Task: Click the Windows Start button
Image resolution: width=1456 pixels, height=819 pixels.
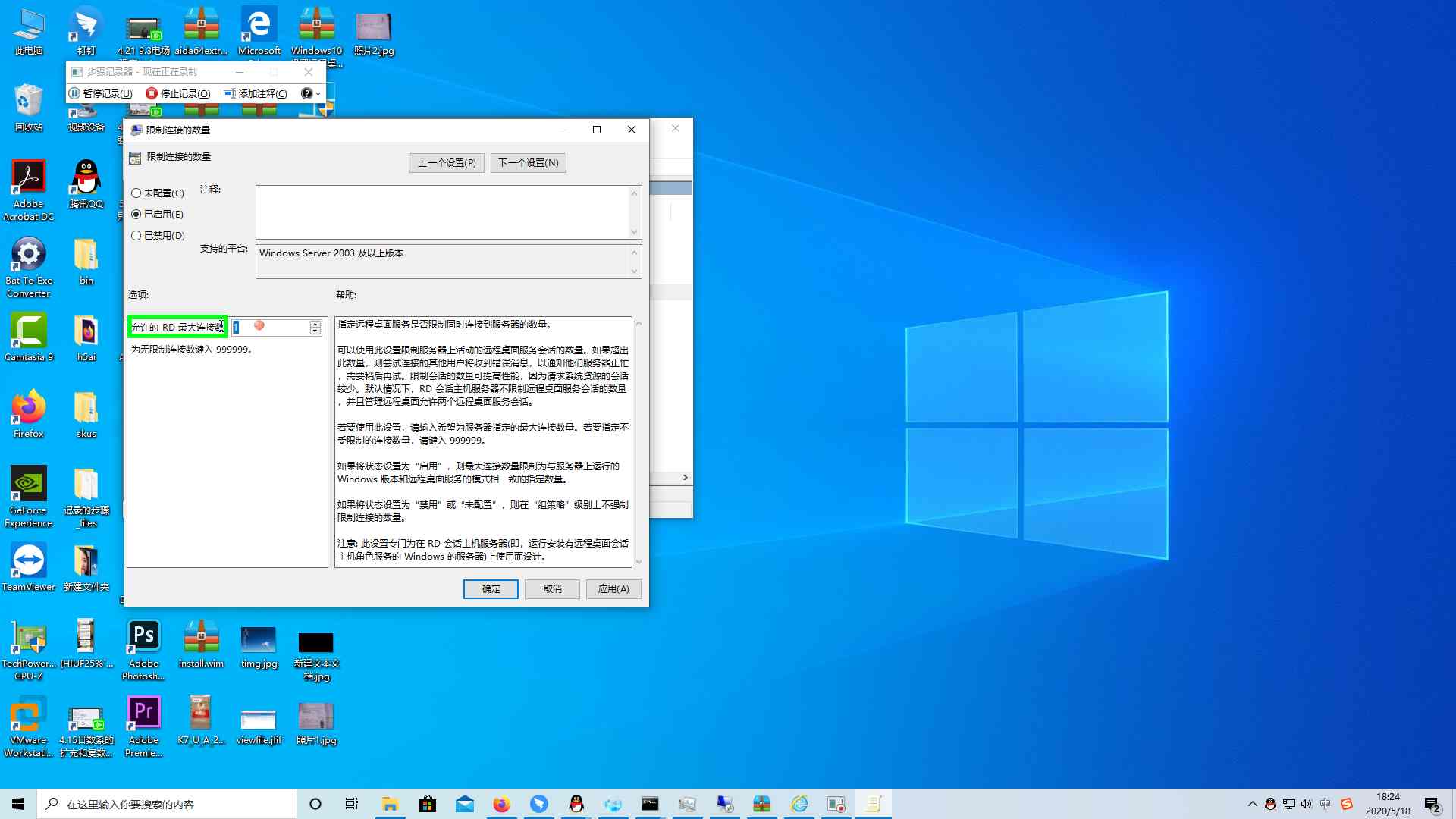Action: (x=18, y=804)
